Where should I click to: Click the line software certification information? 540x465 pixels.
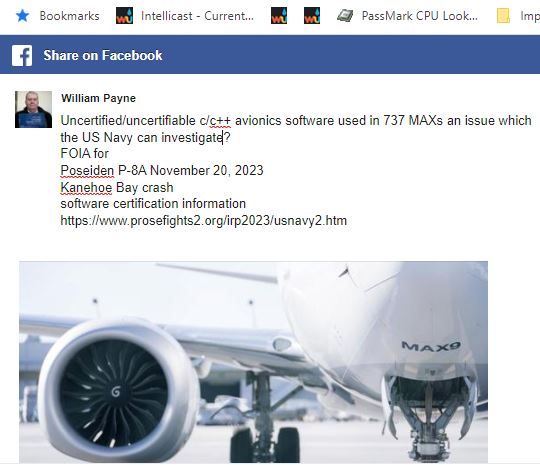point(153,204)
